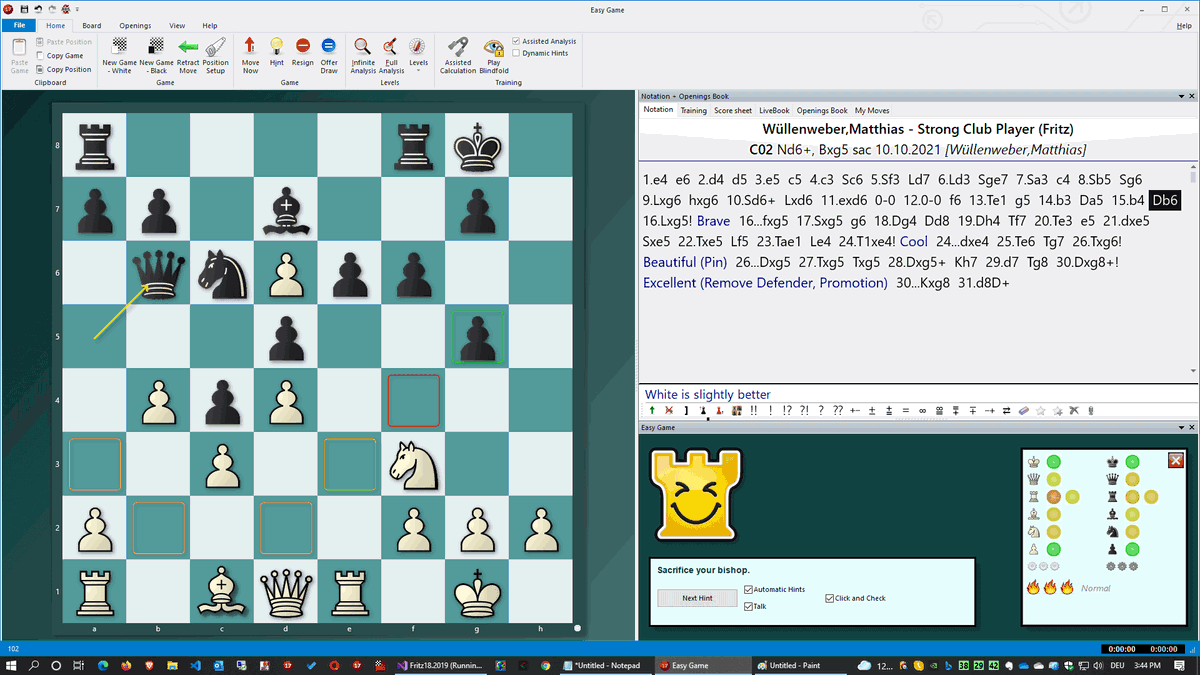Start a New Game as White
The image size is (1200, 675).
click(x=120, y=47)
